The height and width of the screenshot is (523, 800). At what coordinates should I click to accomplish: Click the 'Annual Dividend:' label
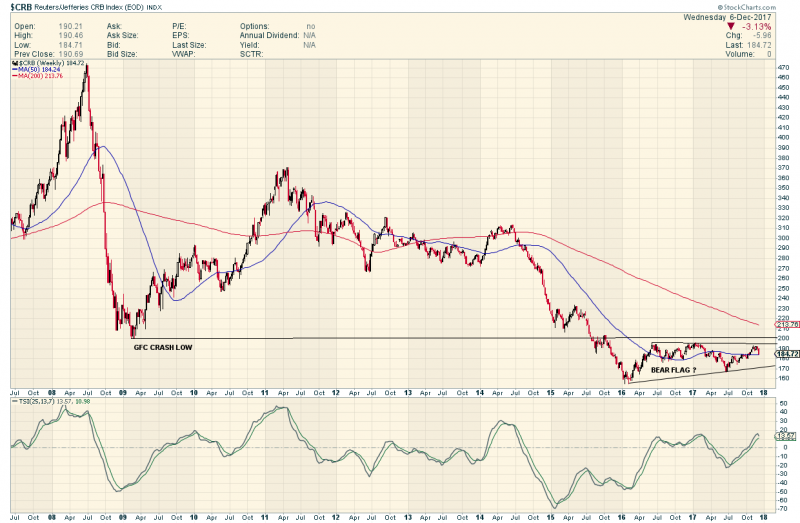tap(269, 36)
